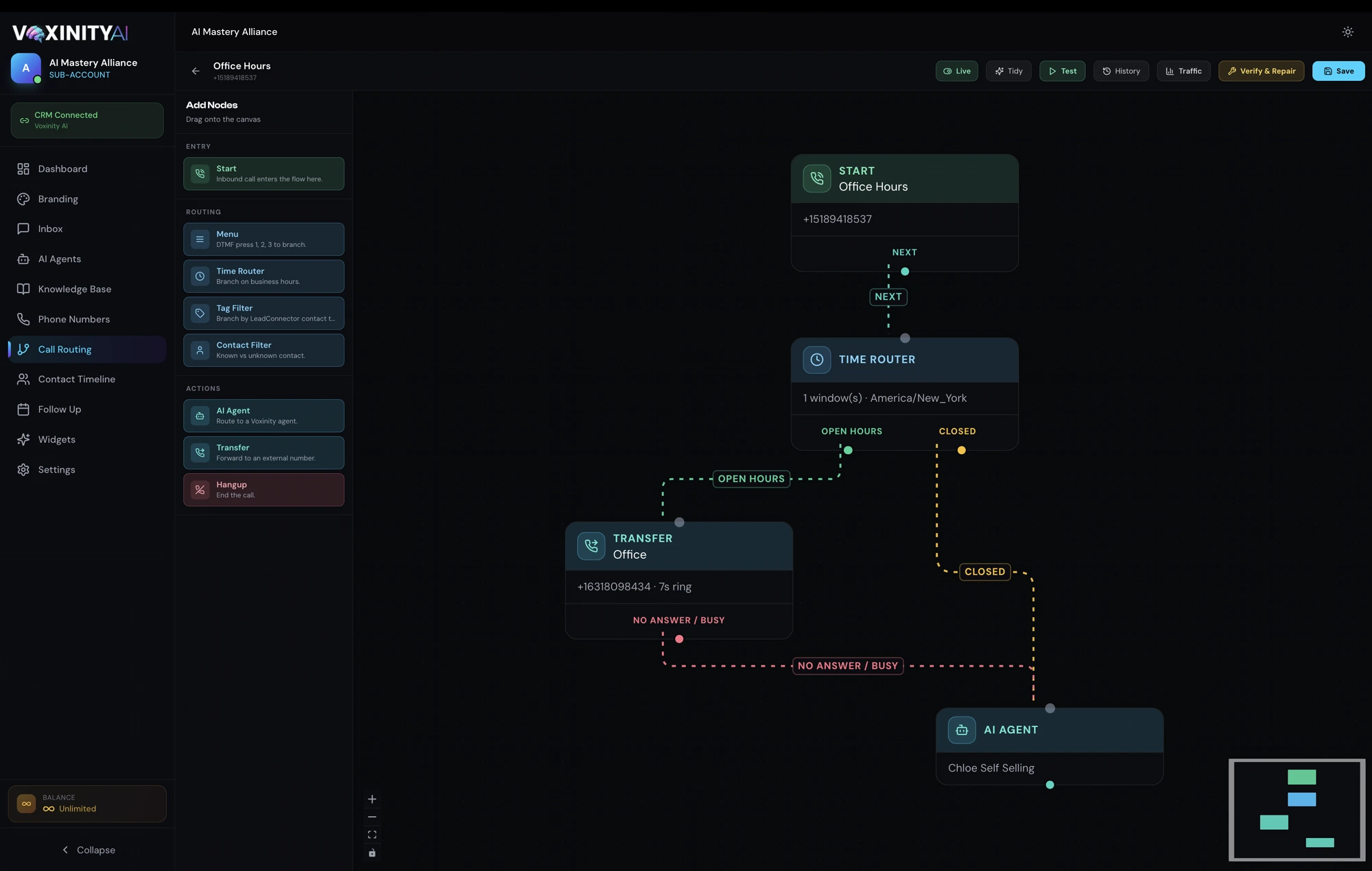Open Contact Timeline page
1372x871 pixels.
[87, 379]
